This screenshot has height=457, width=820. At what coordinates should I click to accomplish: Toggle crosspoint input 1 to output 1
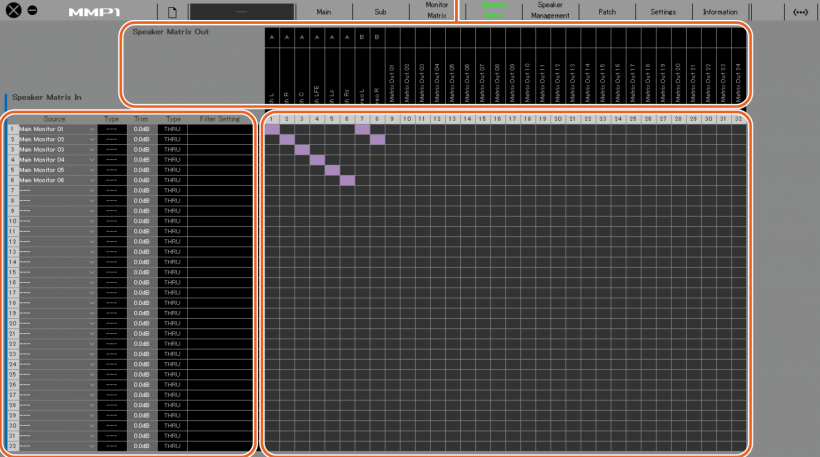(x=272, y=129)
